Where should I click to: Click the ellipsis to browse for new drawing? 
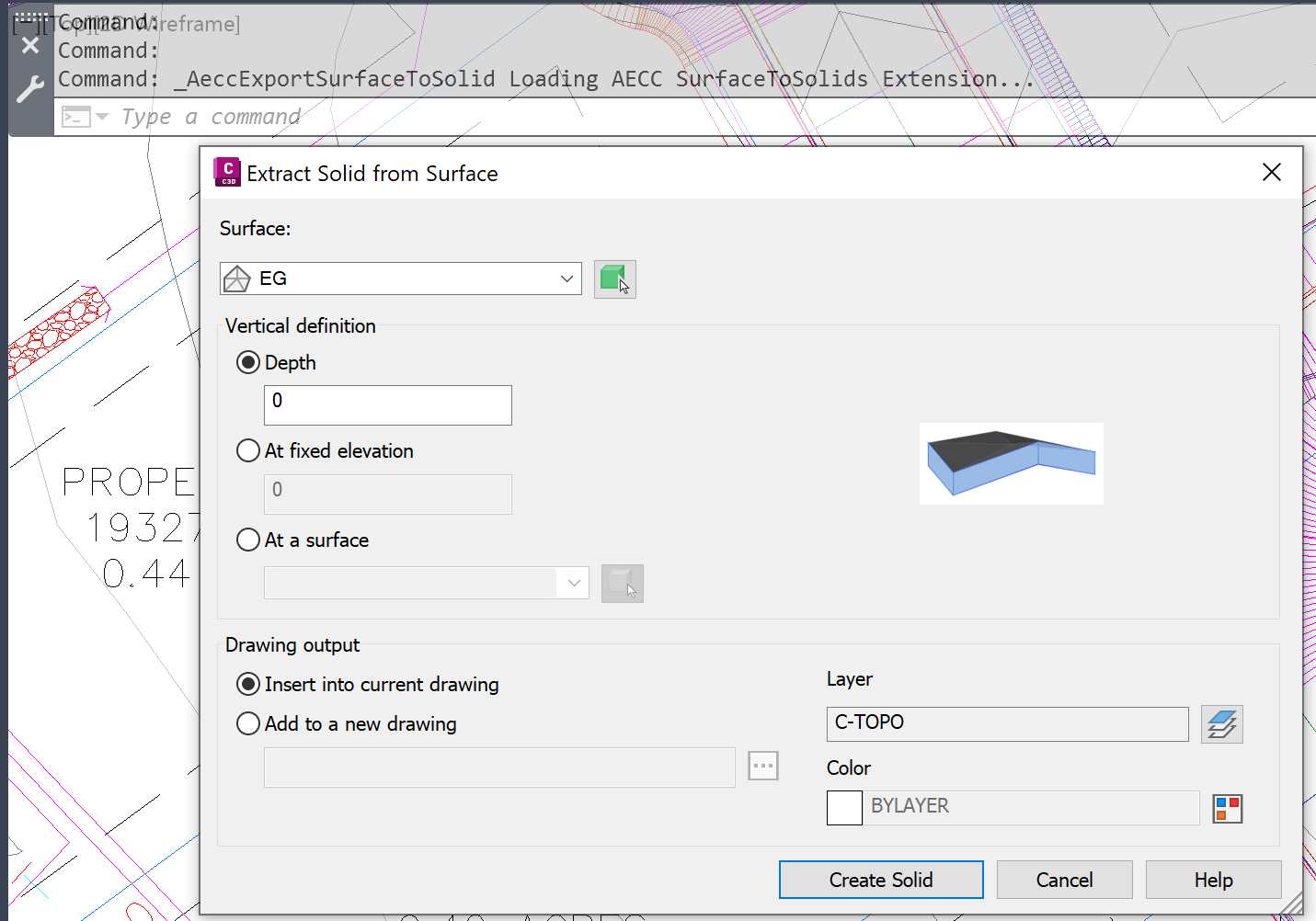[762, 765]
